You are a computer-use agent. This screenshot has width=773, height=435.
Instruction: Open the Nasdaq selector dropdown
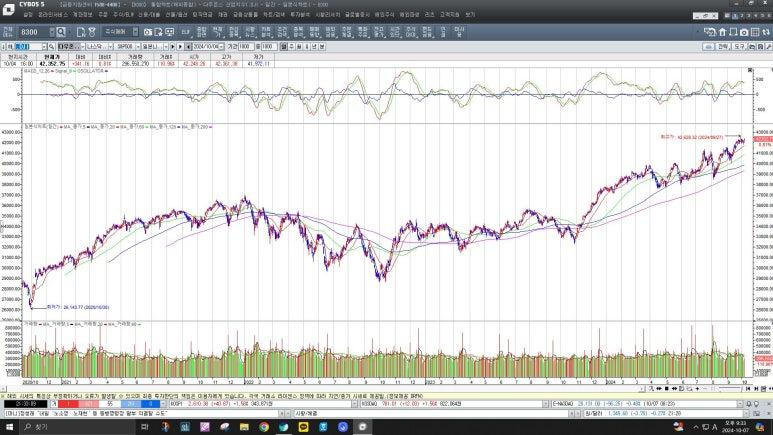[110, 46]
